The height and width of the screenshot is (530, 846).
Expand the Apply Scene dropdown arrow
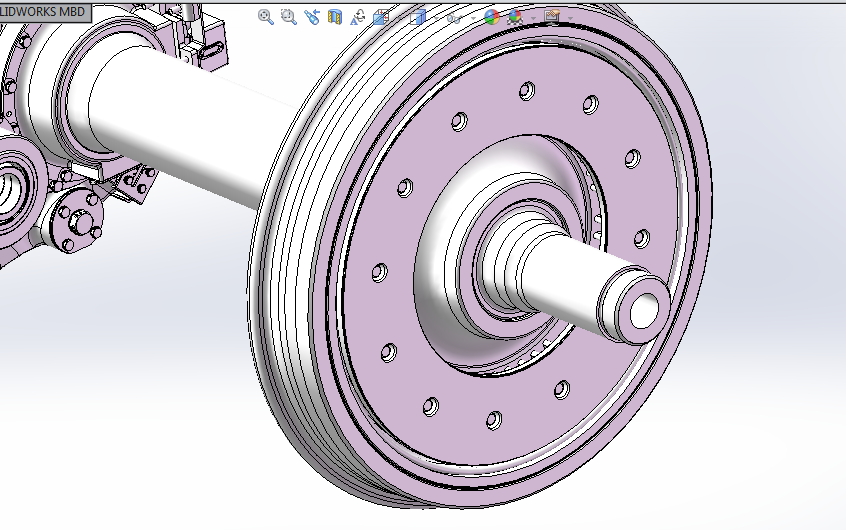click(x=534, y=18)
